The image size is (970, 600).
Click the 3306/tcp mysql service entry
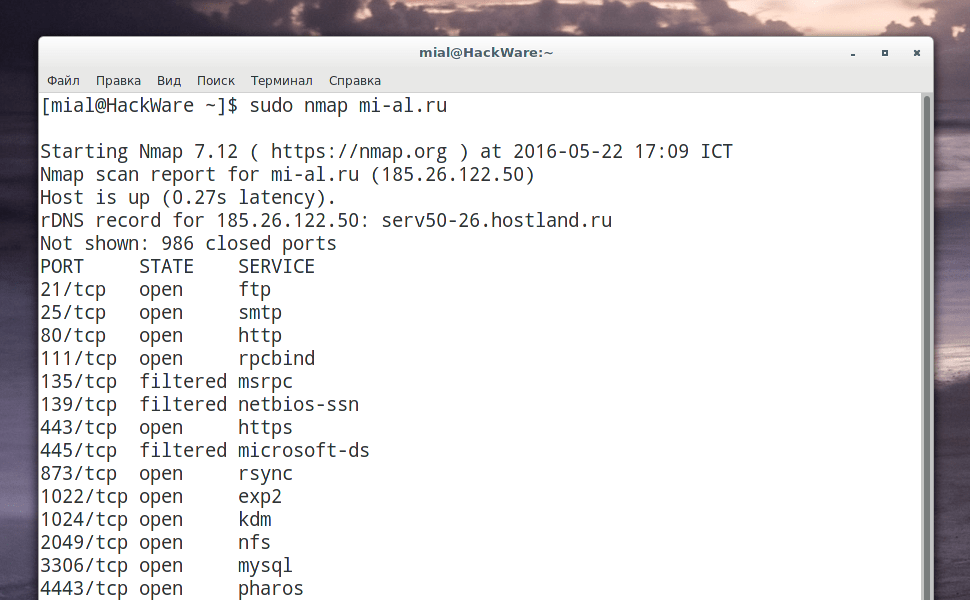pyautogui.click(x=170, y=565)
